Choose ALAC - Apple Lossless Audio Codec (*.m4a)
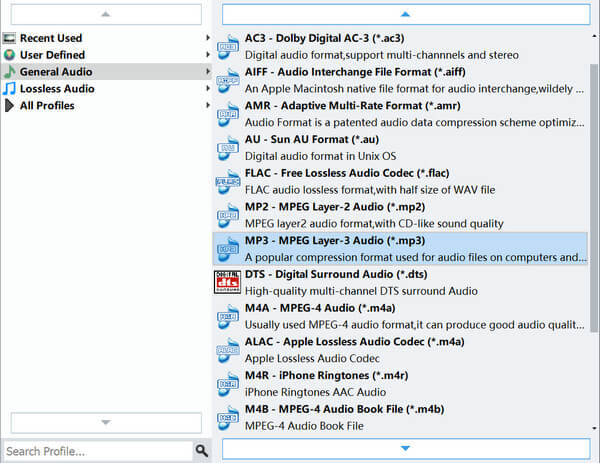The image size is (600, 463). tap(400, 350)
